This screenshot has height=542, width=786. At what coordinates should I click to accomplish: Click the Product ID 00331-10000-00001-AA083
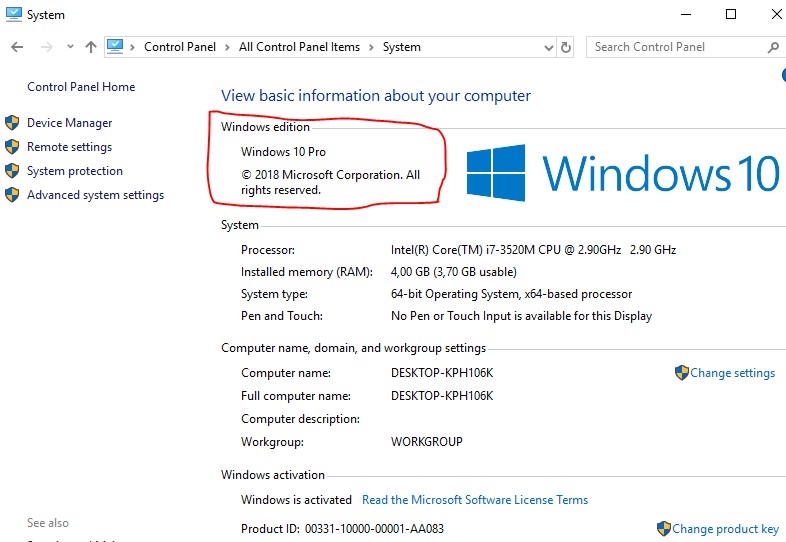tap(374, 529)
